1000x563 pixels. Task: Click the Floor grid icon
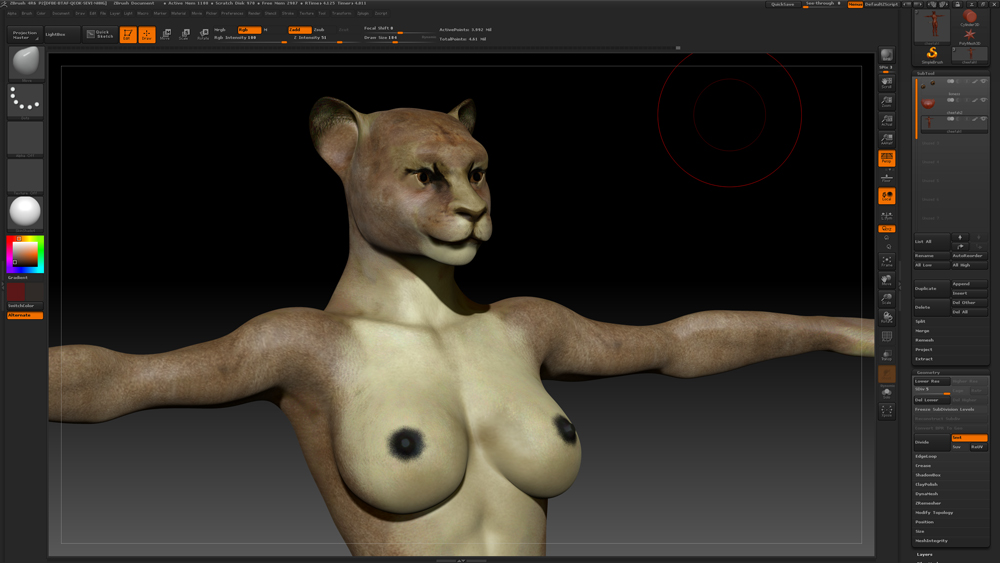[x=886, y=178]
